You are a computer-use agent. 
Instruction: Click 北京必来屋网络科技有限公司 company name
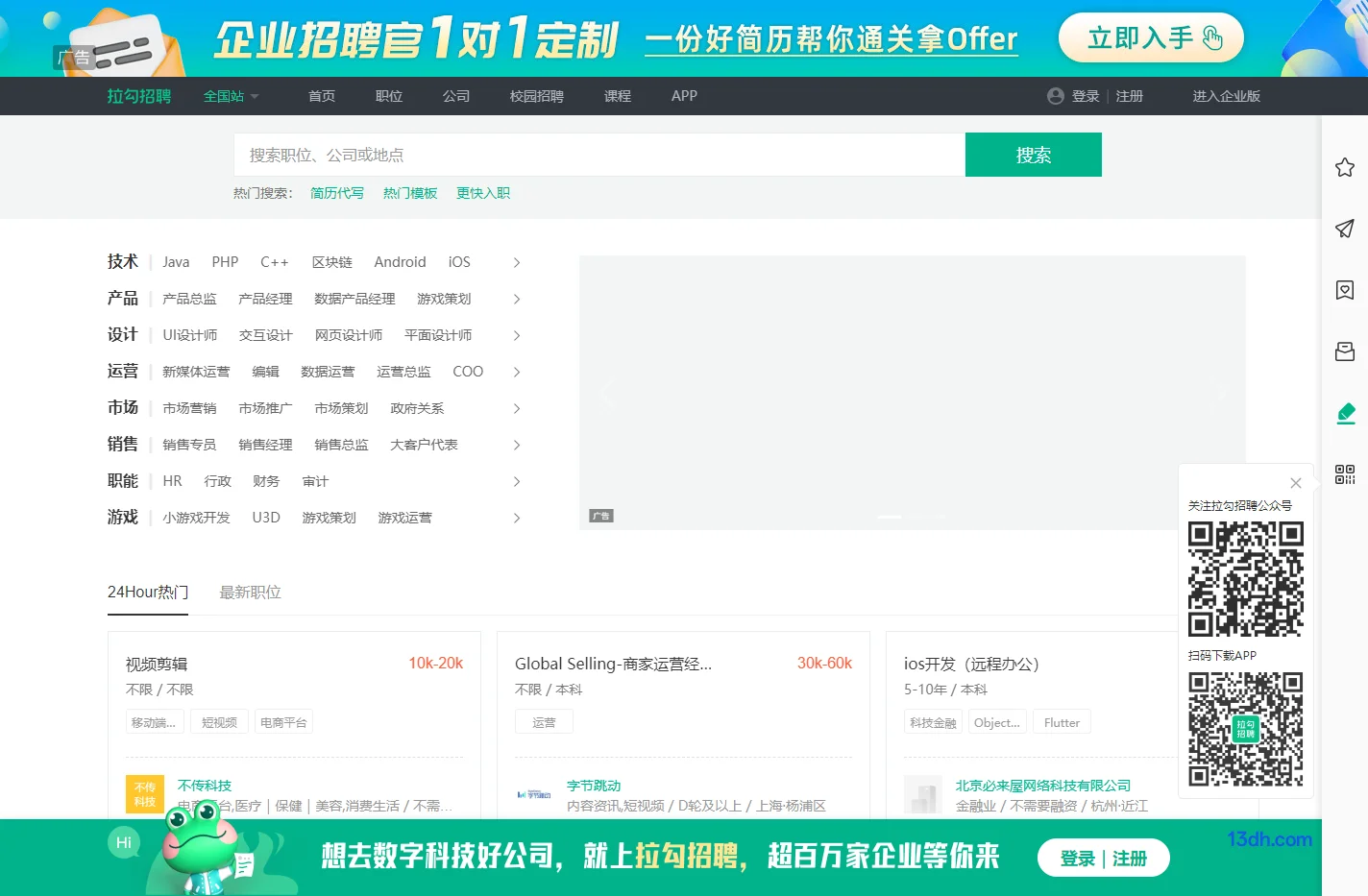(x=1043, y=786)
